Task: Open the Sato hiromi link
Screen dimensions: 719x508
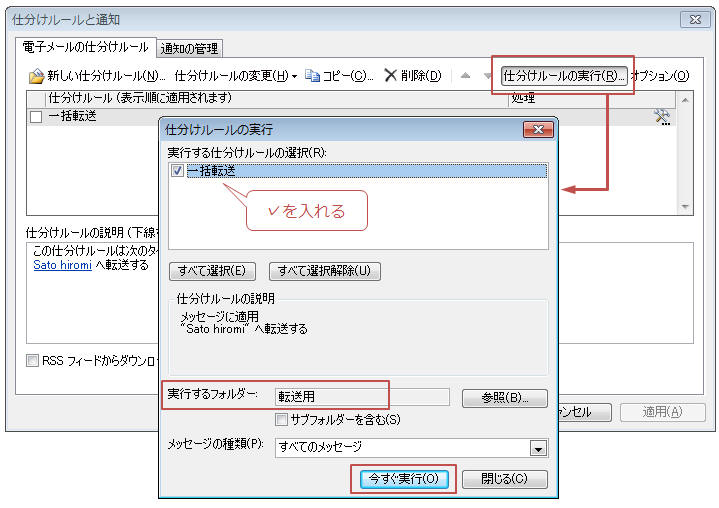Action: click(62, 266)
